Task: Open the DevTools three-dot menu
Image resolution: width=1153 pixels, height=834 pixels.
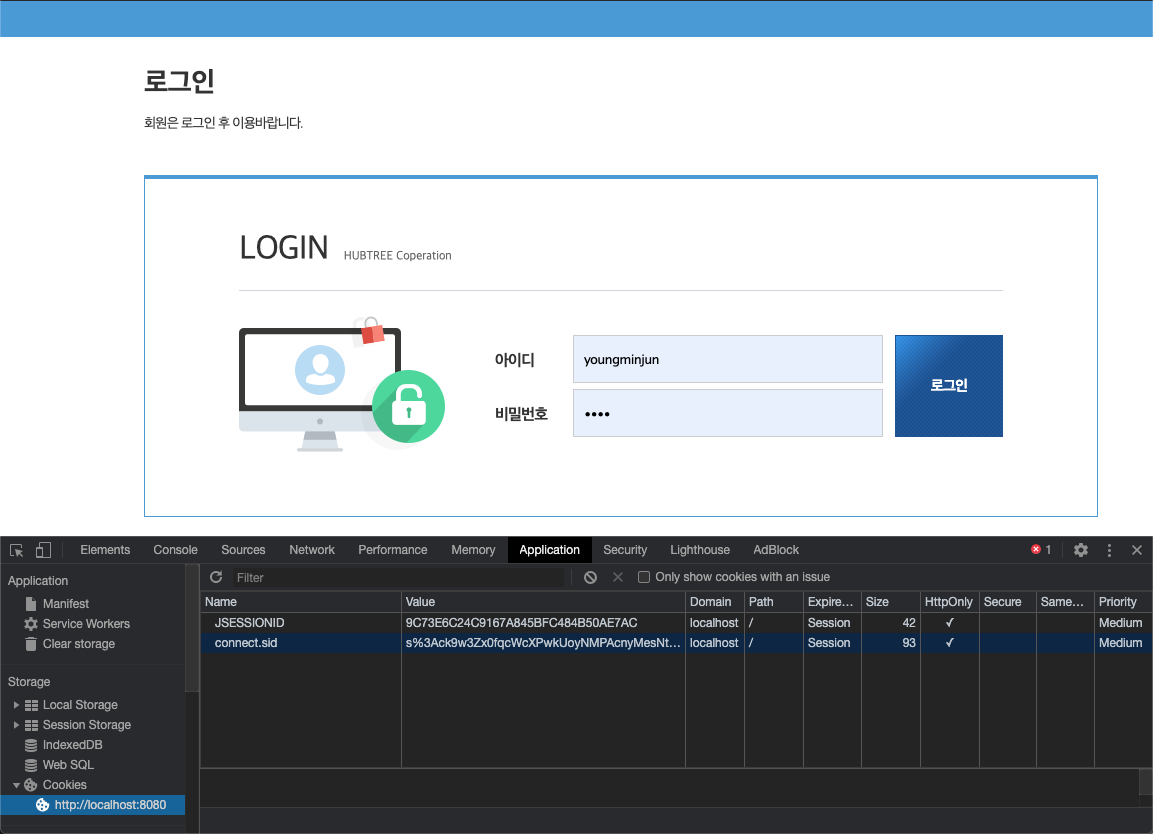Action: click(1109, 550)
